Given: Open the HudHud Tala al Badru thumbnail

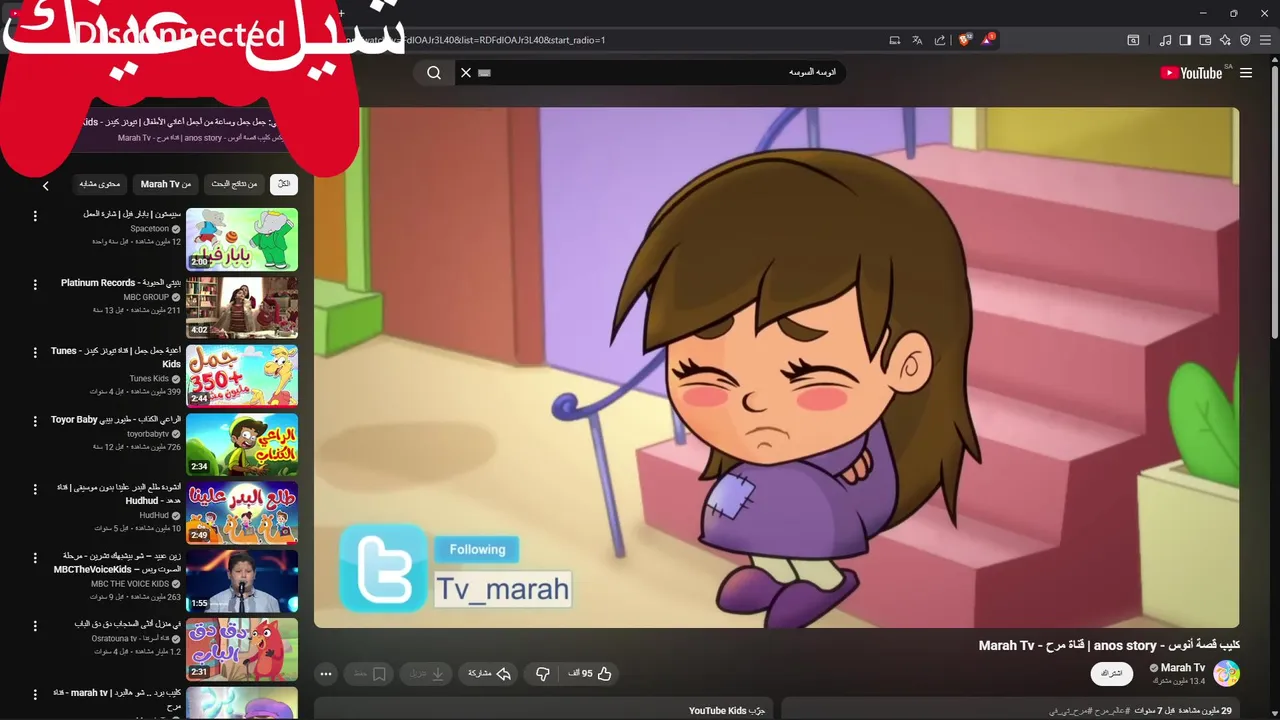Looking at the screenshot, I should tap(242, 512).
